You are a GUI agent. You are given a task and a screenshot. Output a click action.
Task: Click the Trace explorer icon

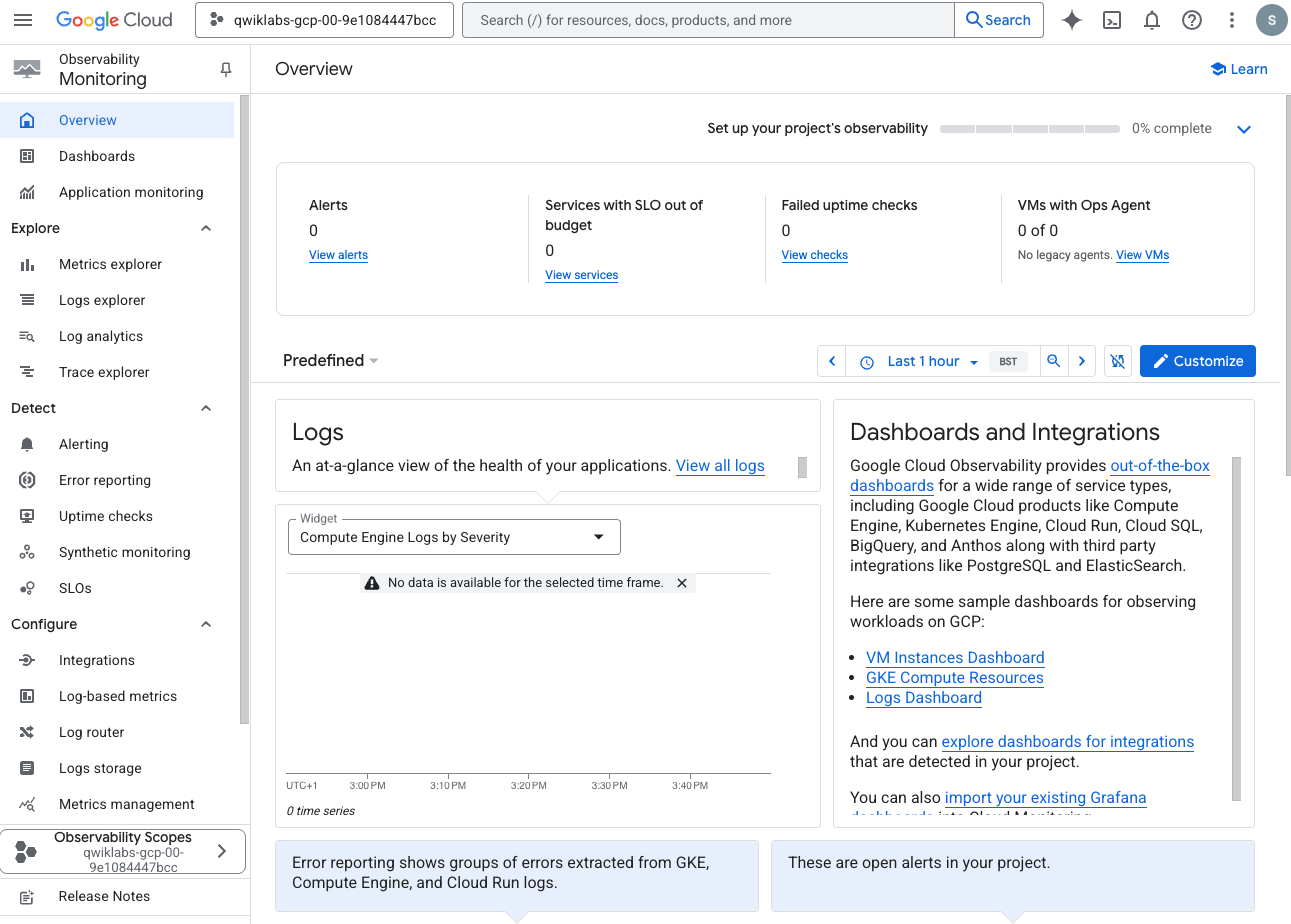click(27, 372)
